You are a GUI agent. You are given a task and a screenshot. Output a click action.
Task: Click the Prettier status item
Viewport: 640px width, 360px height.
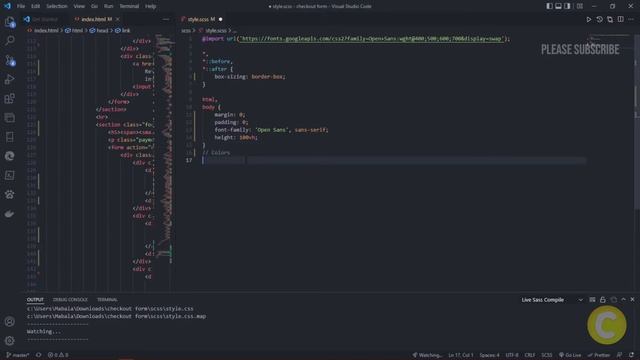click(599, 355)
